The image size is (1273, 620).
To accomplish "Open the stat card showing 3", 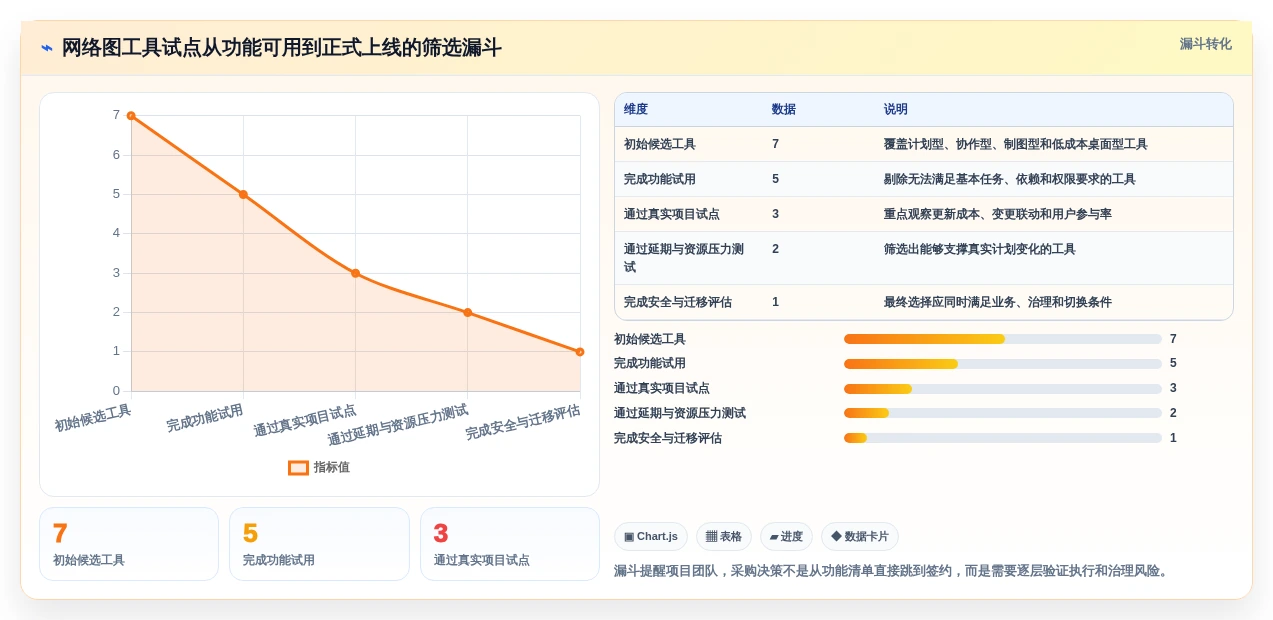I will [510, 544].
